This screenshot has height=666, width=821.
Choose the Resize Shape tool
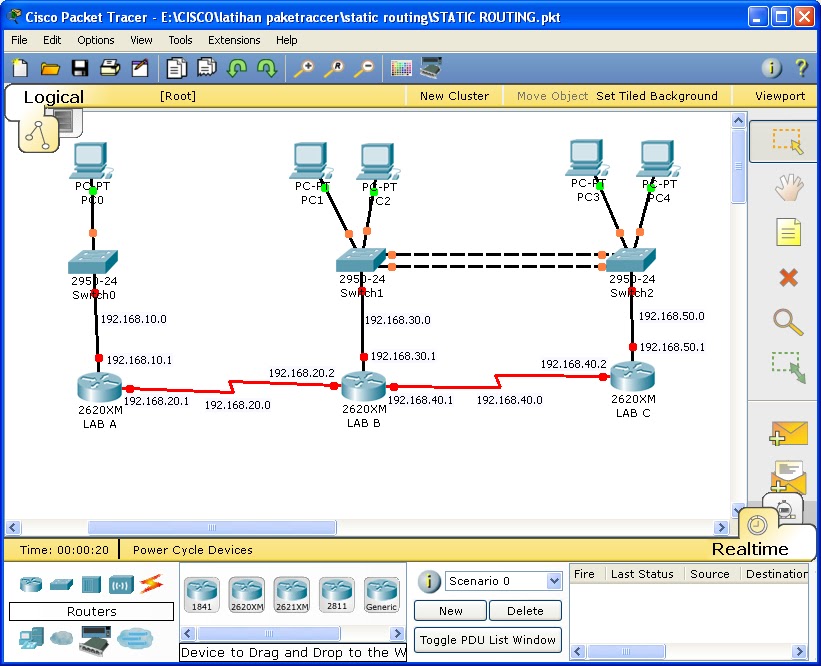pos(788,367)
